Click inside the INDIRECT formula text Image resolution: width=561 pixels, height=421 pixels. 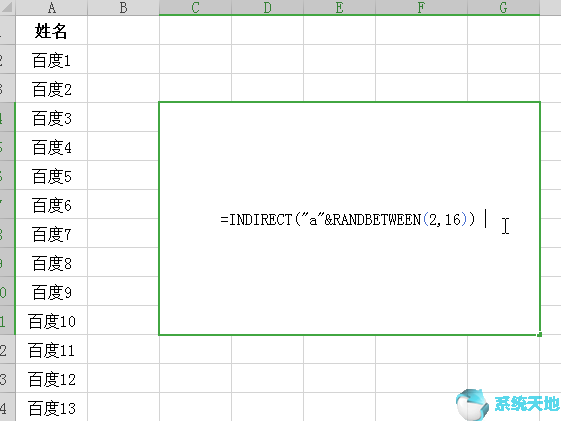[x=348, y=219]
